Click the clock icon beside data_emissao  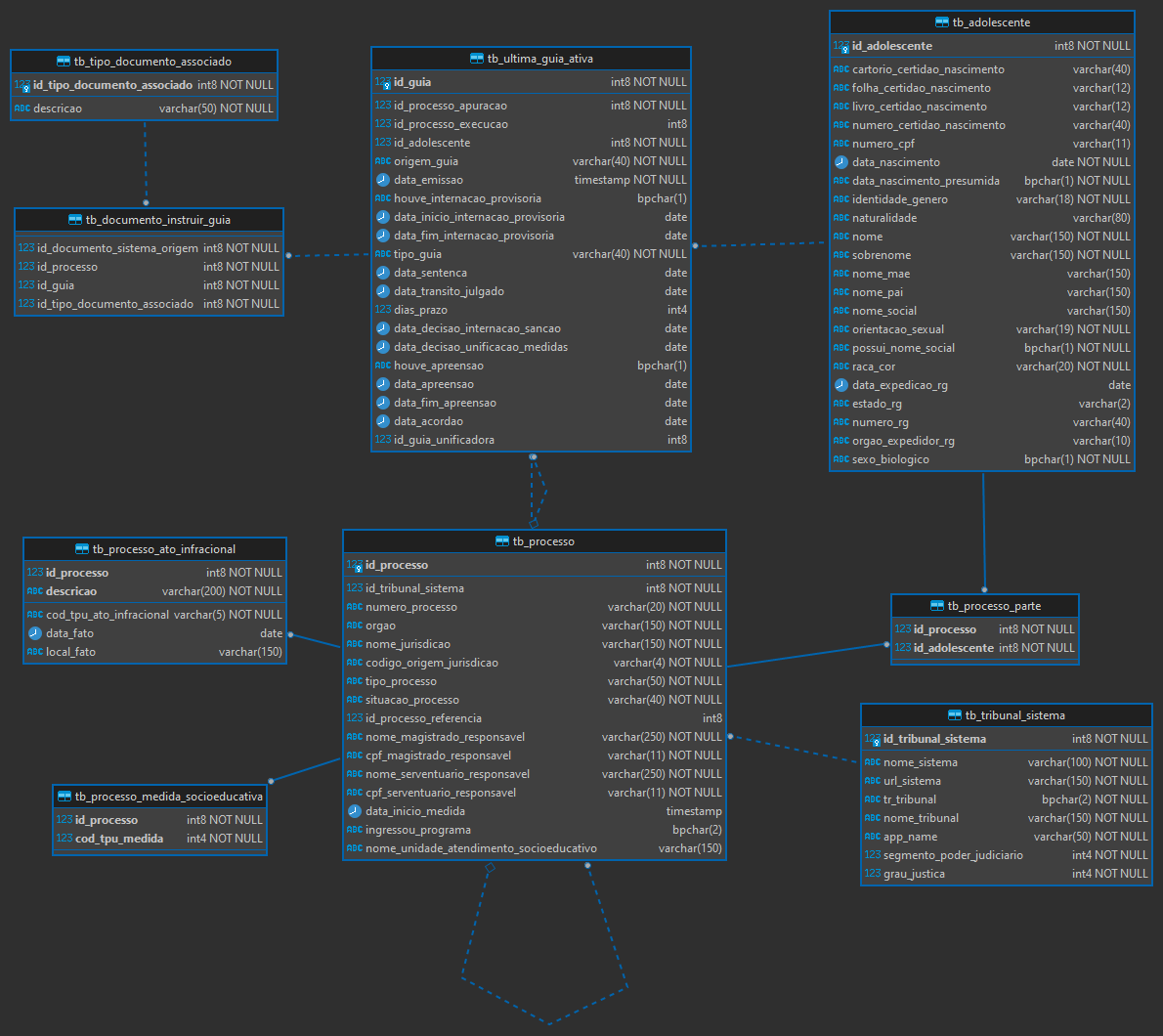pyautogui.click(x=383, y=180)
